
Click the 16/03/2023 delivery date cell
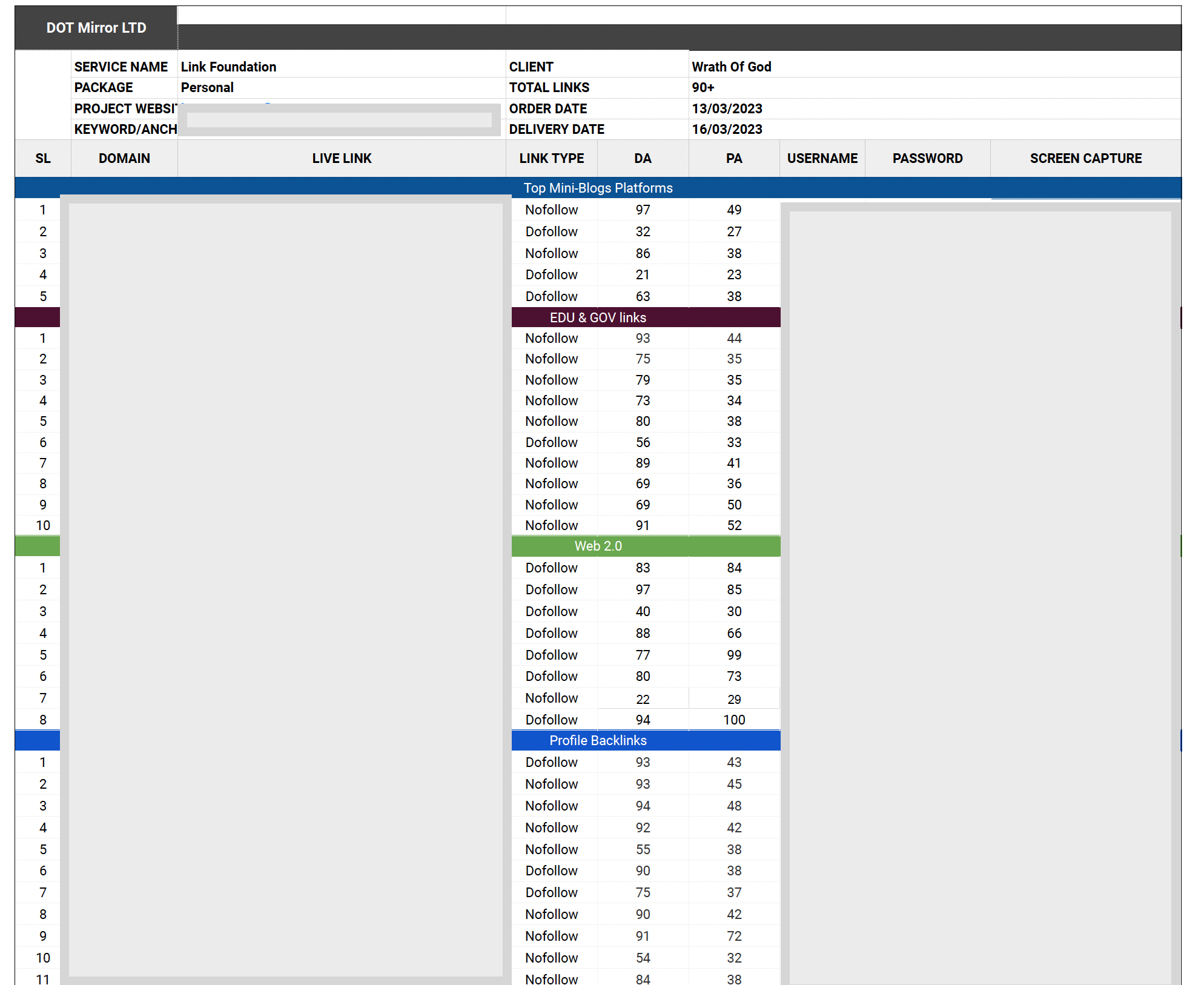tap(934, 129)
